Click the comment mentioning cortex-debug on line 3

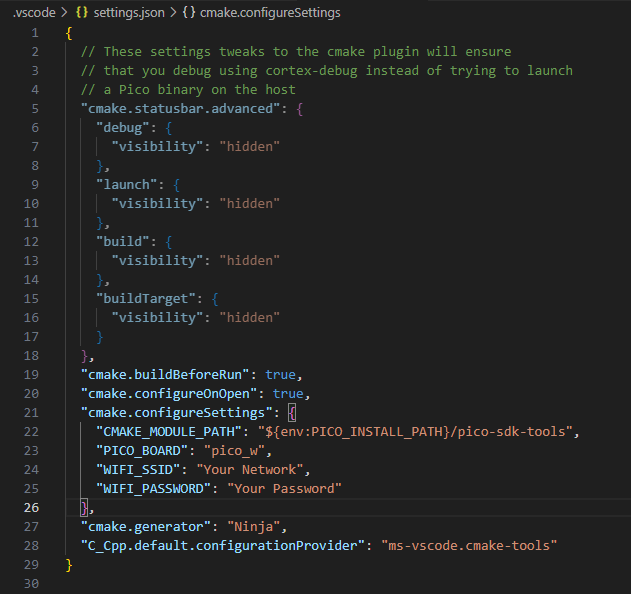click(327, 71)
